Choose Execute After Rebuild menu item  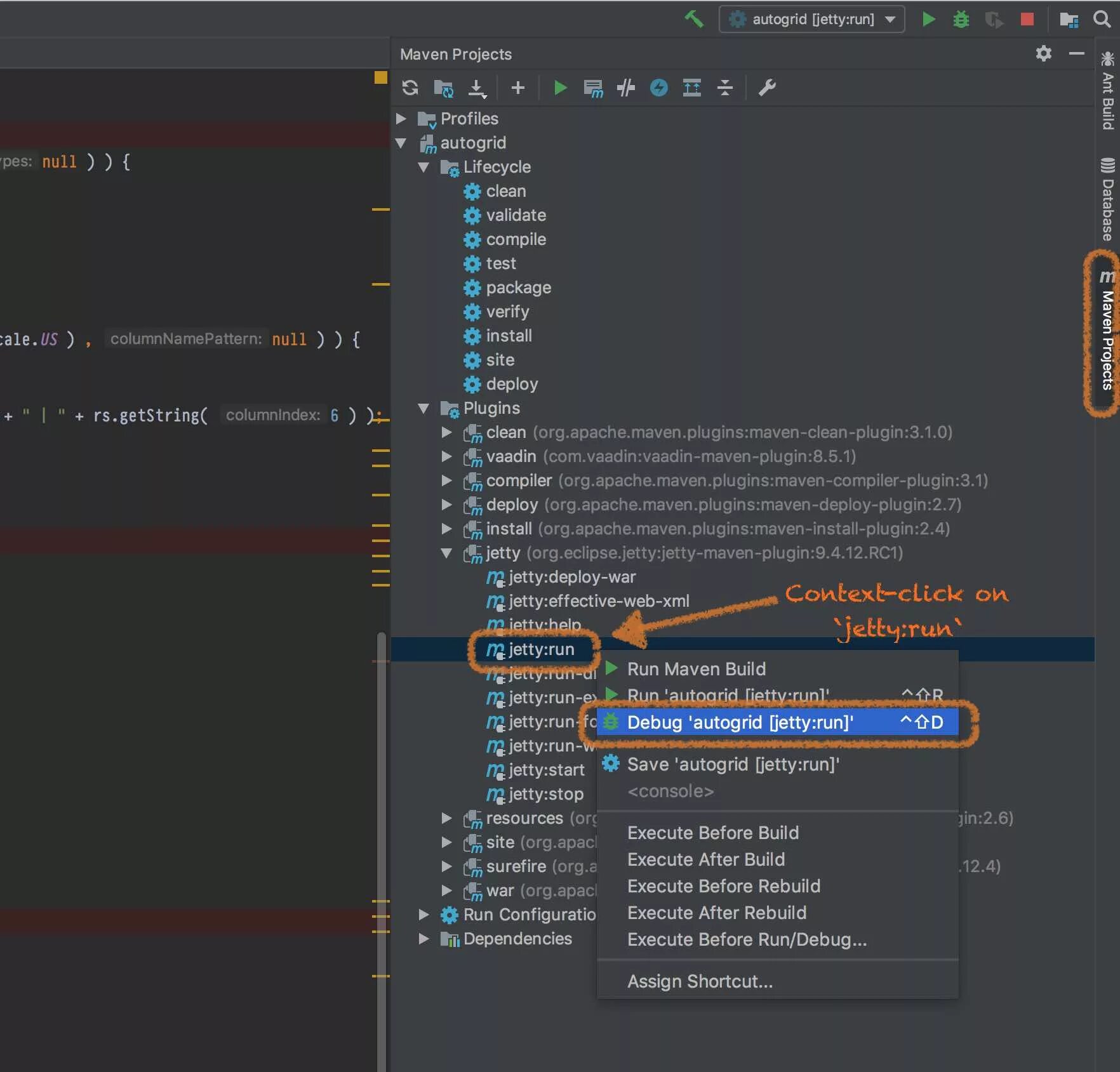(x=778, y=913)
